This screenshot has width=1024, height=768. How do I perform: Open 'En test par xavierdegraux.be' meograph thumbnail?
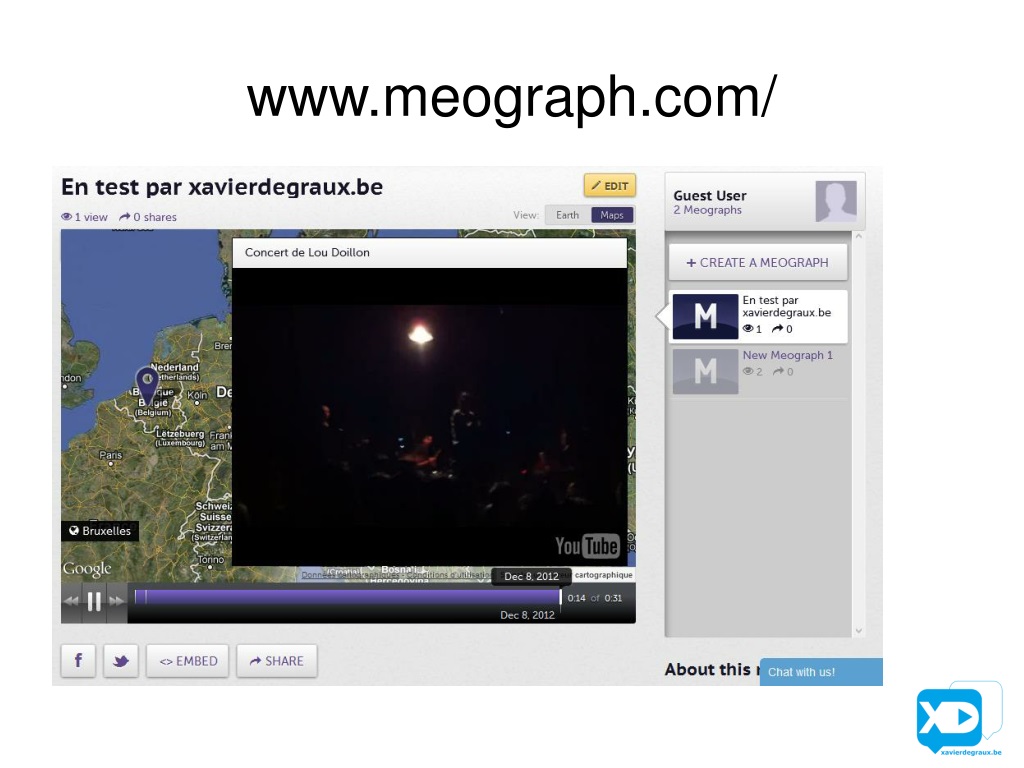(x=705, y=317)
